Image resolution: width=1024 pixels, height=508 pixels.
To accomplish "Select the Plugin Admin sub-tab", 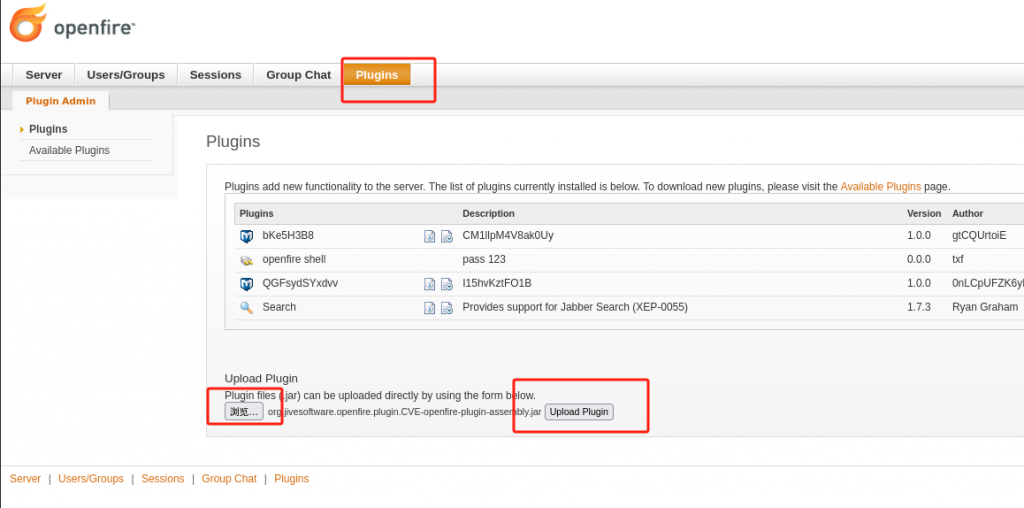I will pos(61,101).
